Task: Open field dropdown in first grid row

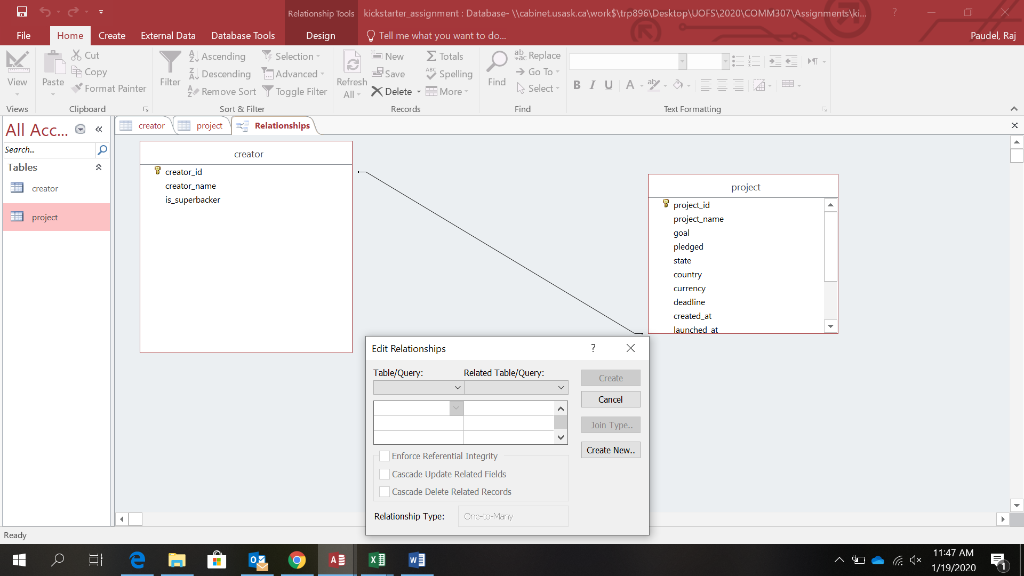Action: (456, 408)
